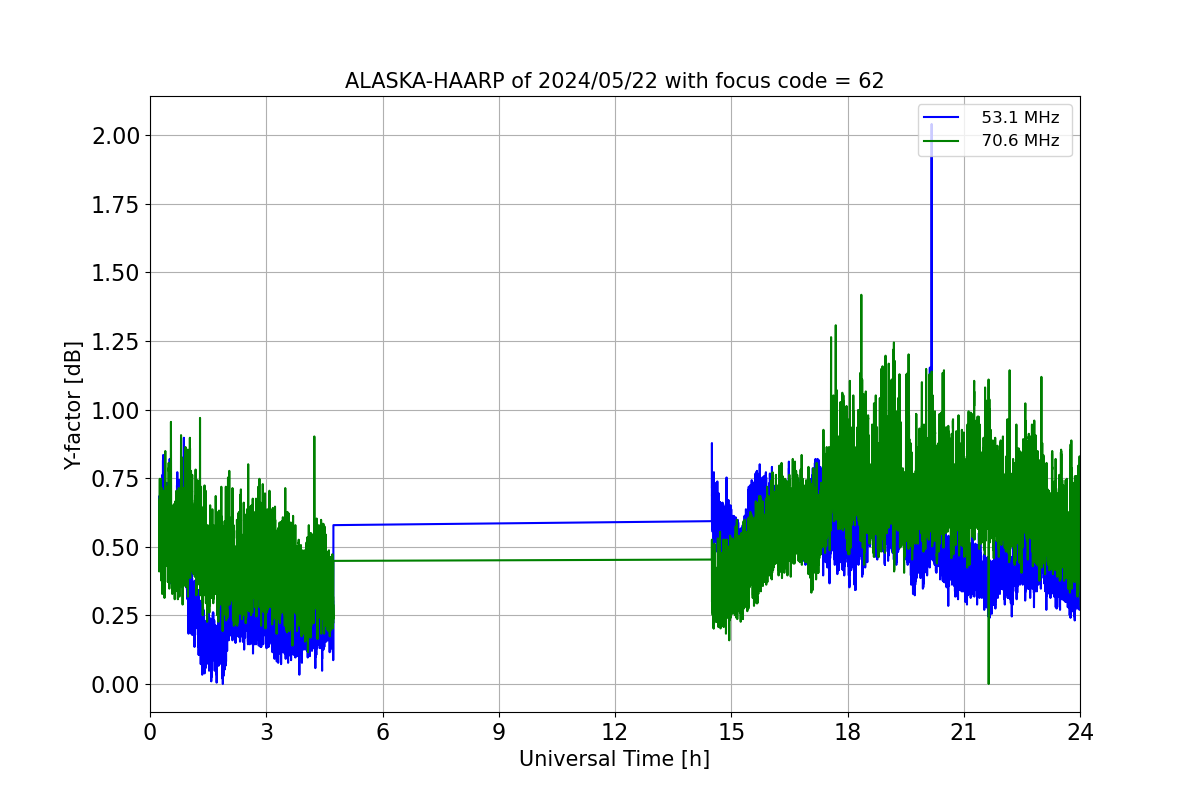Click the 15 x-axis tick label
1200x800 pixels.
[x=731, y=731]
